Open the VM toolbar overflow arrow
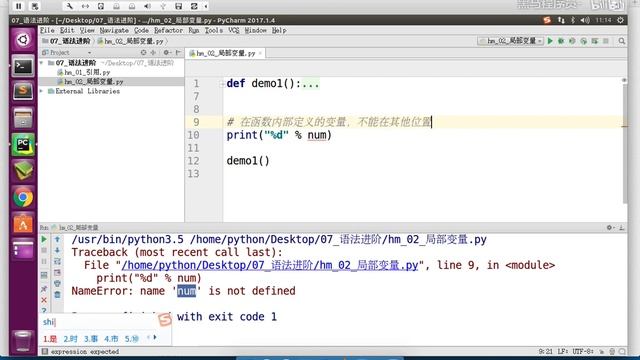640x360 pixels. tap(206, 6)
